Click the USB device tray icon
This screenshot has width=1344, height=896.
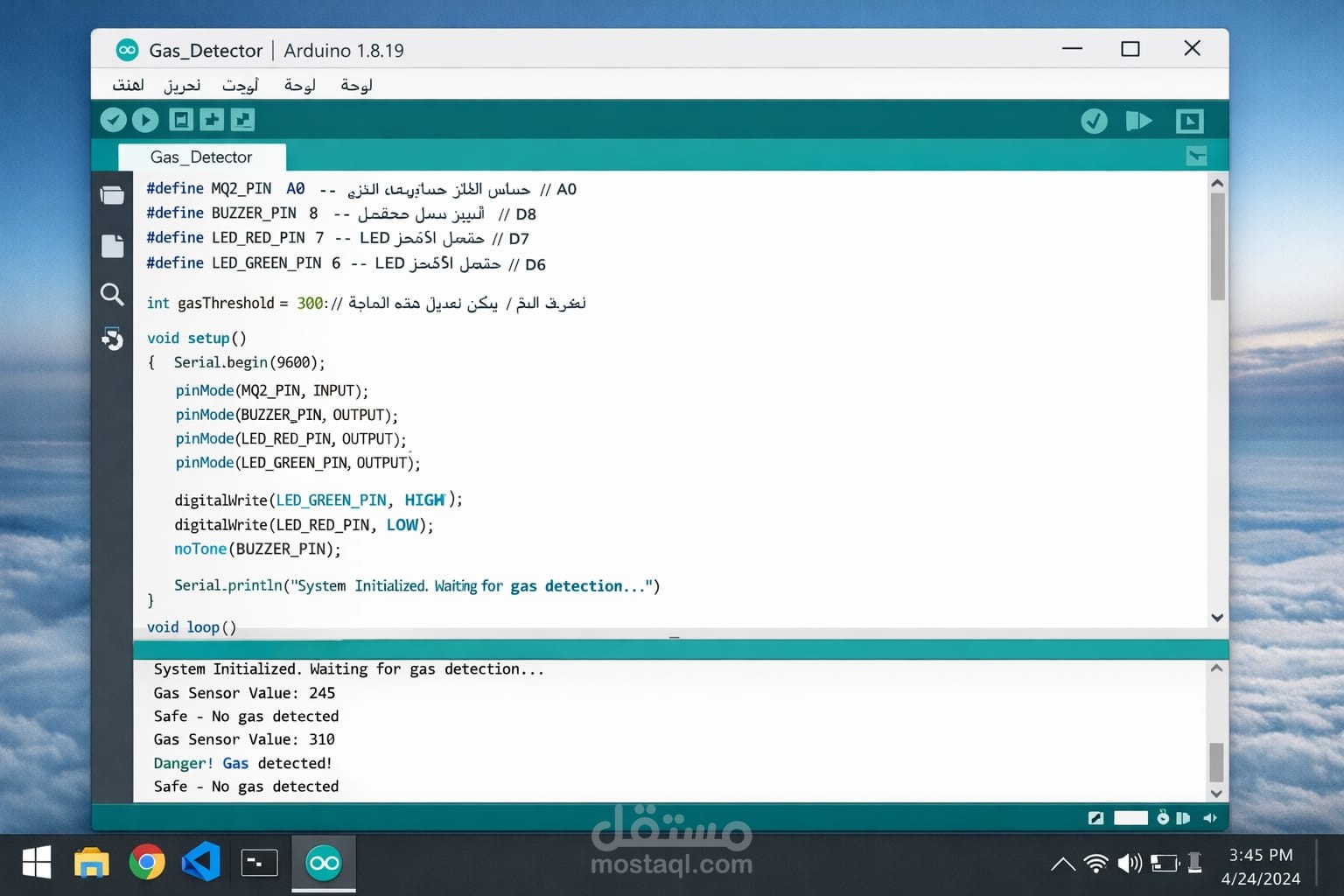pyautogui.click(x=1194, y=863)
